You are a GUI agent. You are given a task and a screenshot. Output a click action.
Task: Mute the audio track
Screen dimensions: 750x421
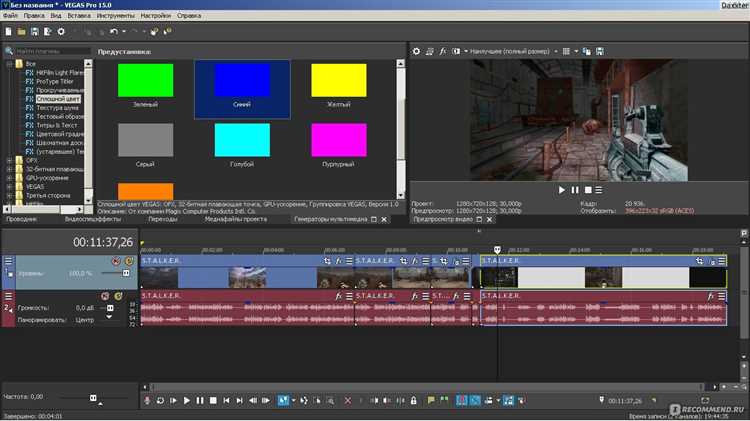point(105,297)
